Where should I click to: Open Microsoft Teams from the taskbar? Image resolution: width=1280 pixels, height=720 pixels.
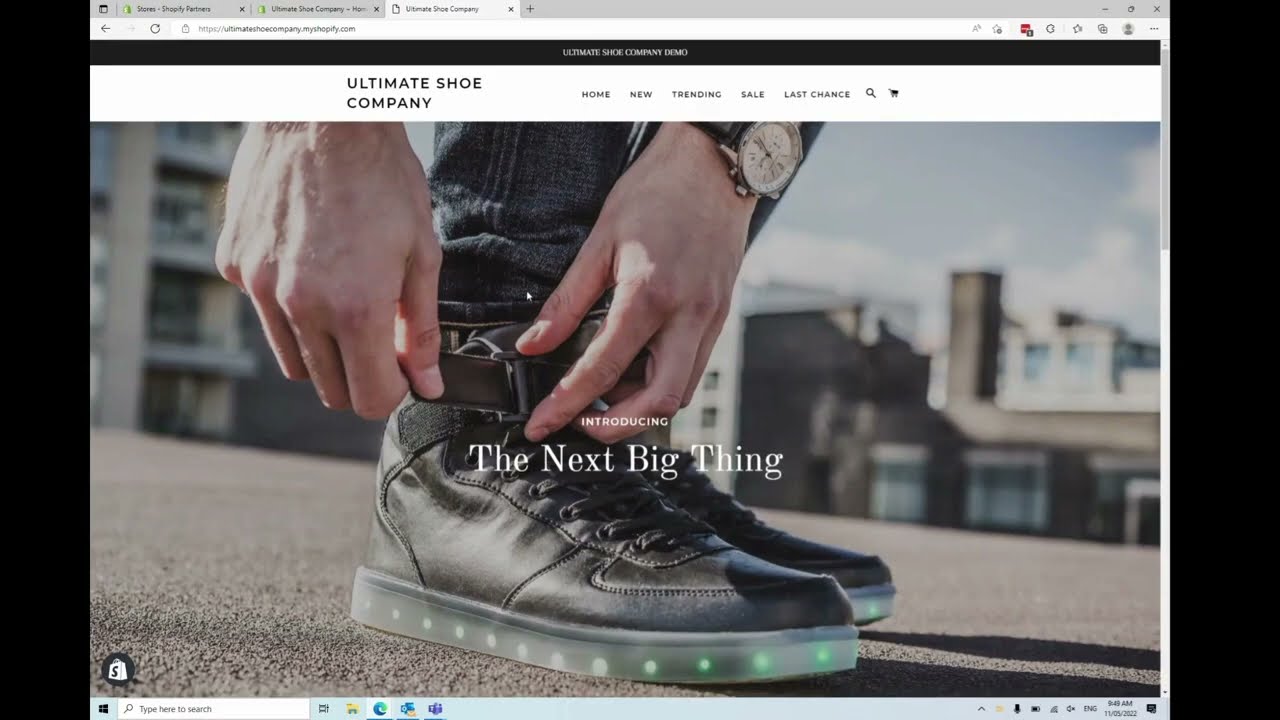[x=435, y=709]
